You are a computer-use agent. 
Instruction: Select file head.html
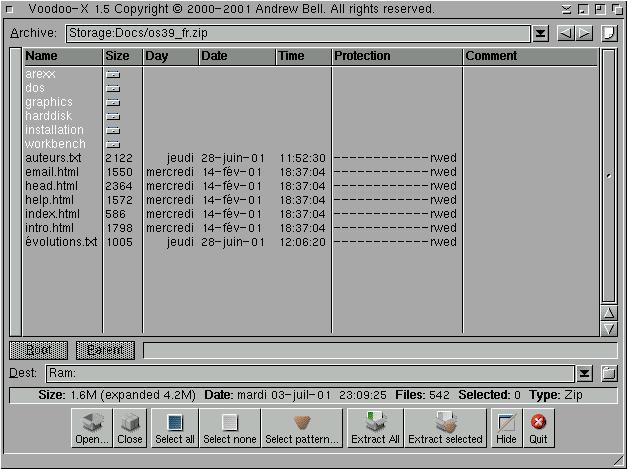click(52, 186)
